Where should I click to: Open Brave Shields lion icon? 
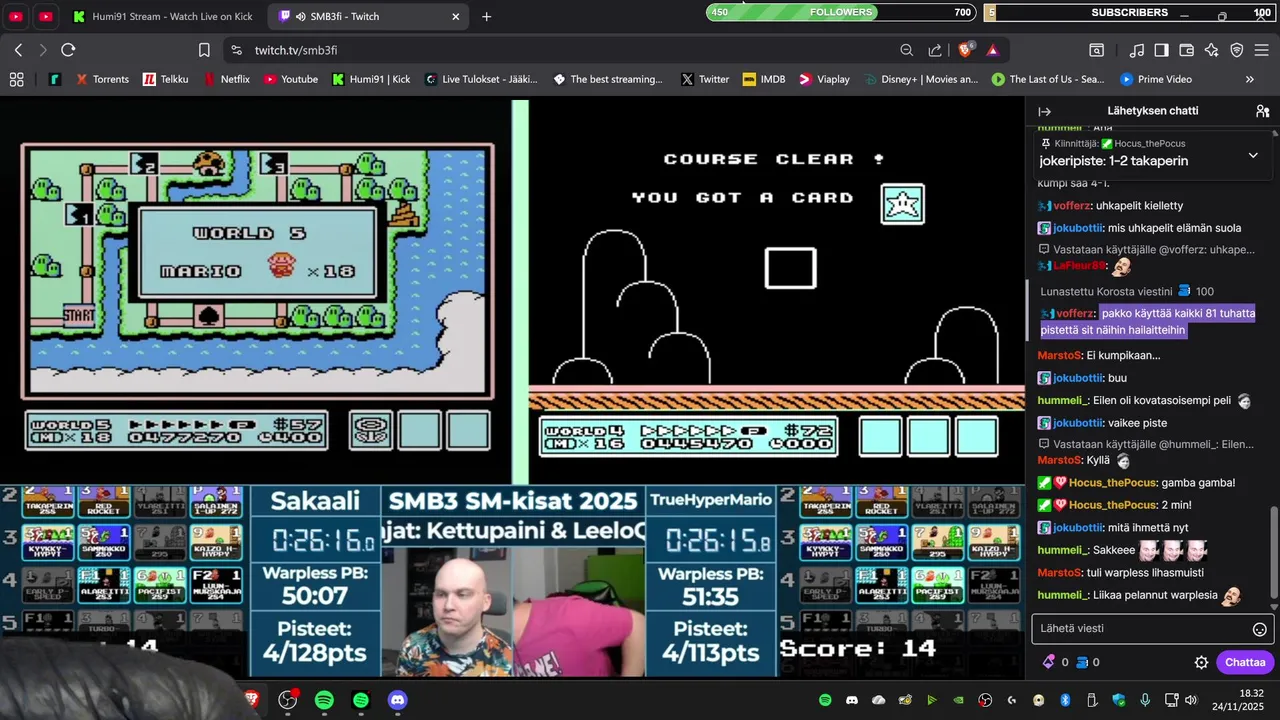point(966,50)
